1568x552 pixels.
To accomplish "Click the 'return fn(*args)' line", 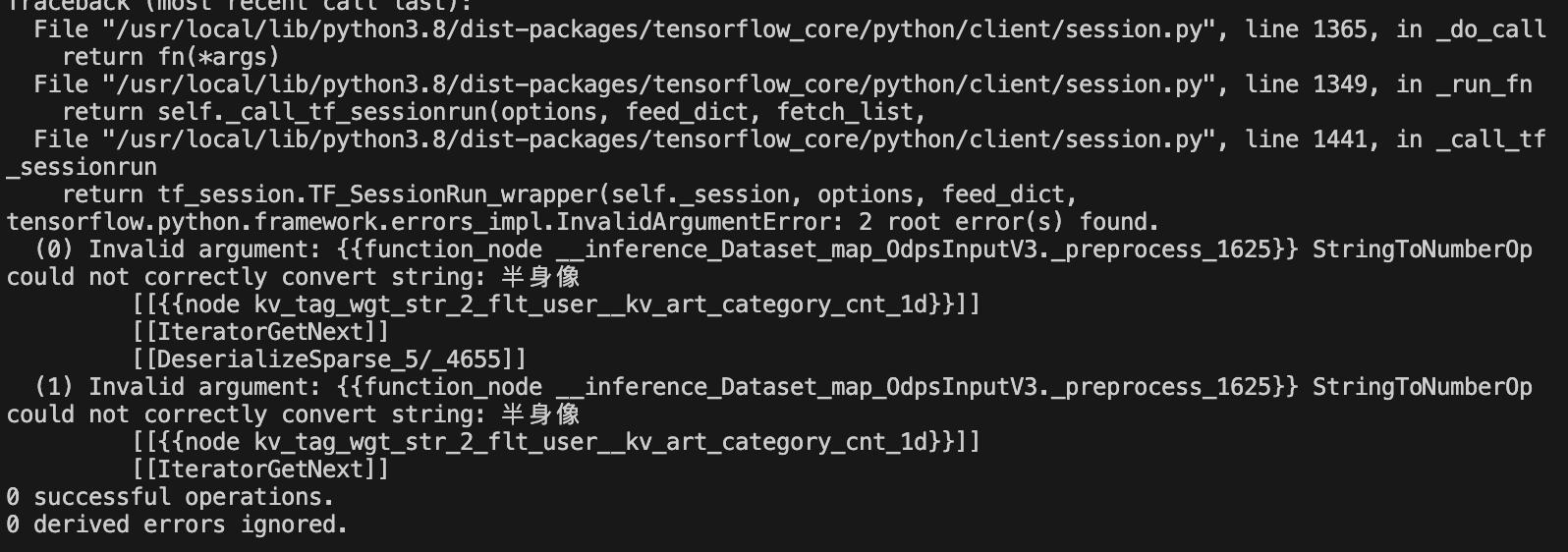I will (171, 57).
